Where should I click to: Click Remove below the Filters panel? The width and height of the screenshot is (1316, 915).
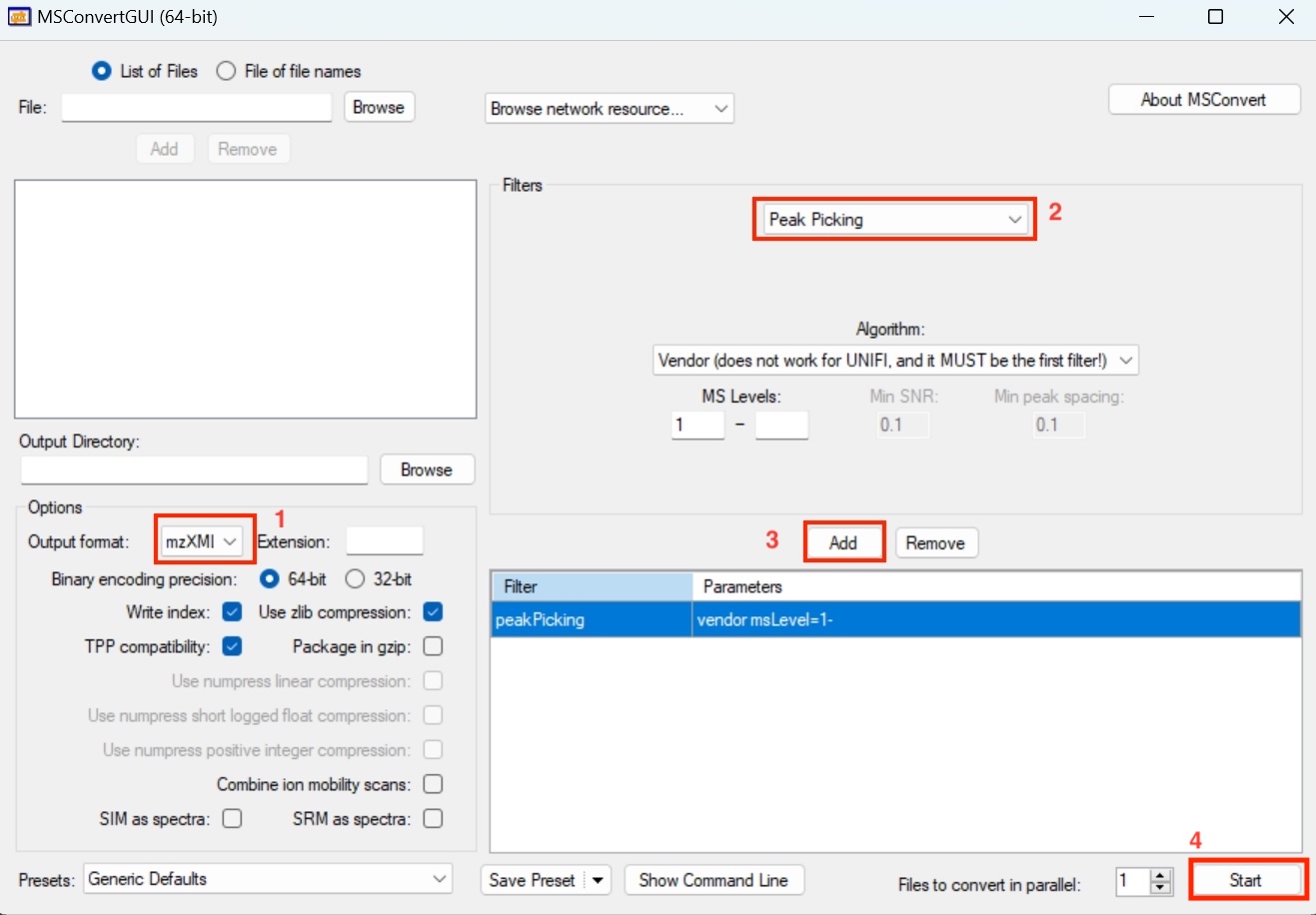click(x=935, y=542)
